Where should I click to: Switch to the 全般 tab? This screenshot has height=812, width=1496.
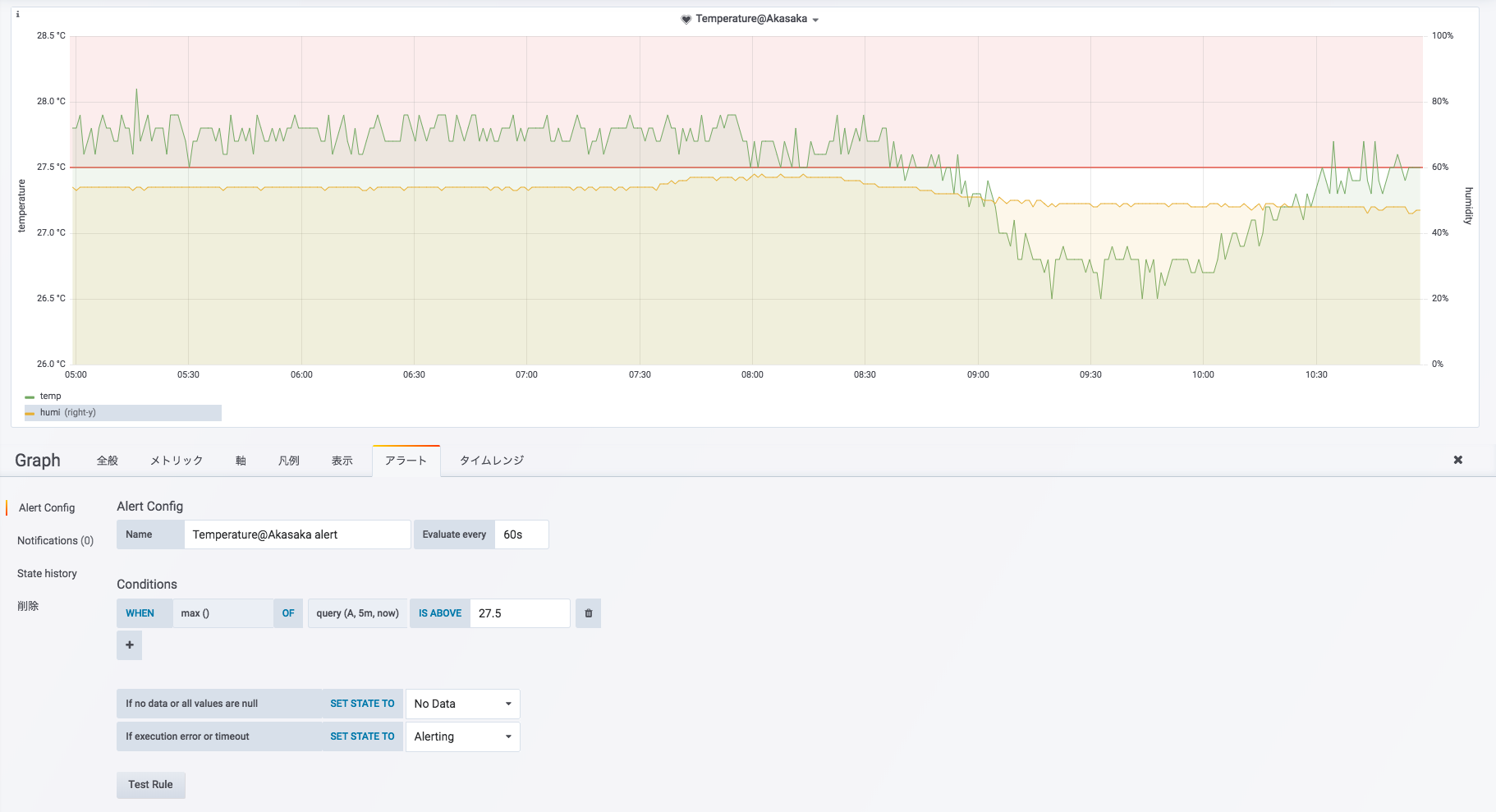108,461
